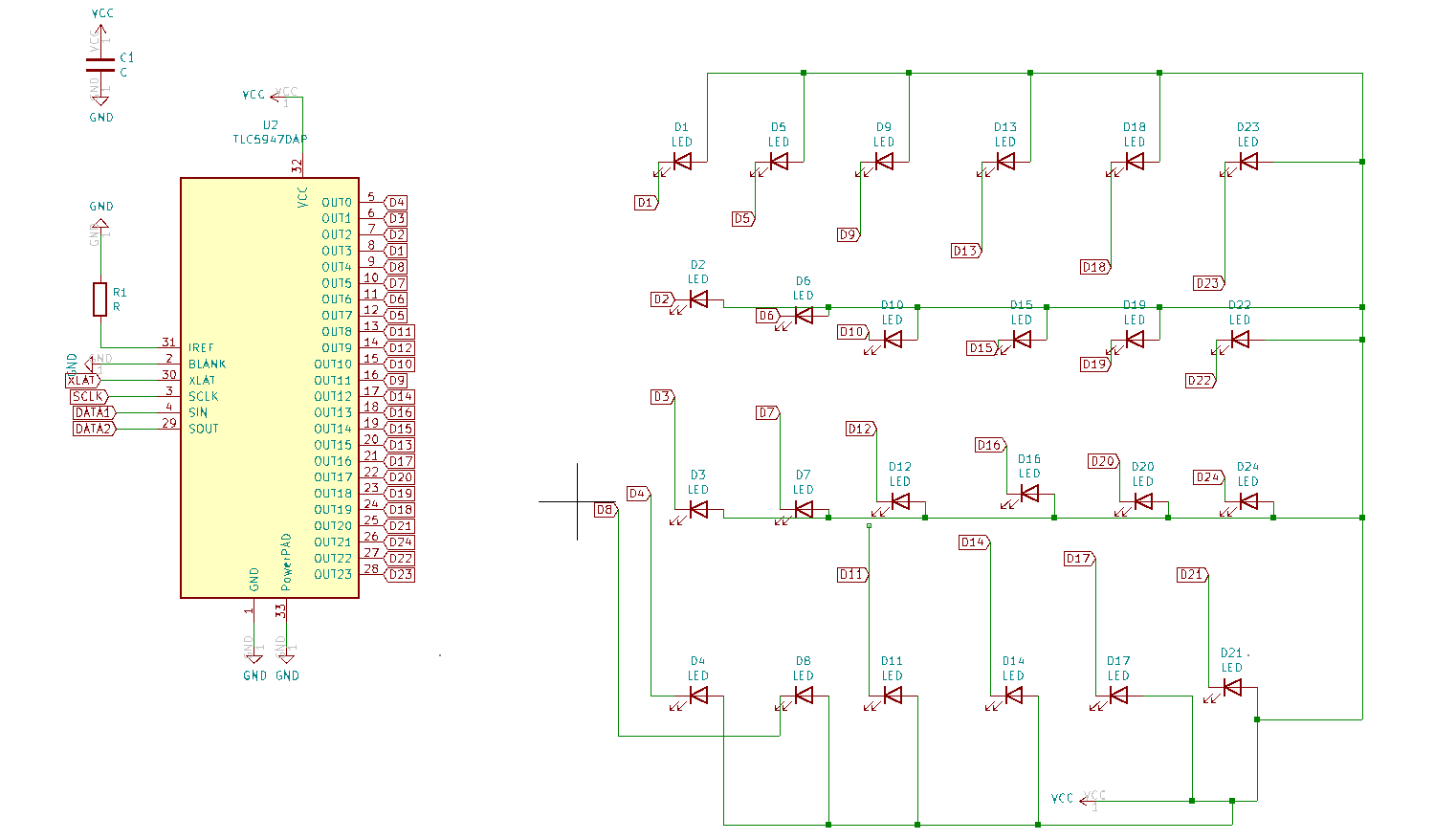1434x840 pixels.
Task: Select the LED symbol referenced D10
Action: pyautogui.click(x=892, y=340)
